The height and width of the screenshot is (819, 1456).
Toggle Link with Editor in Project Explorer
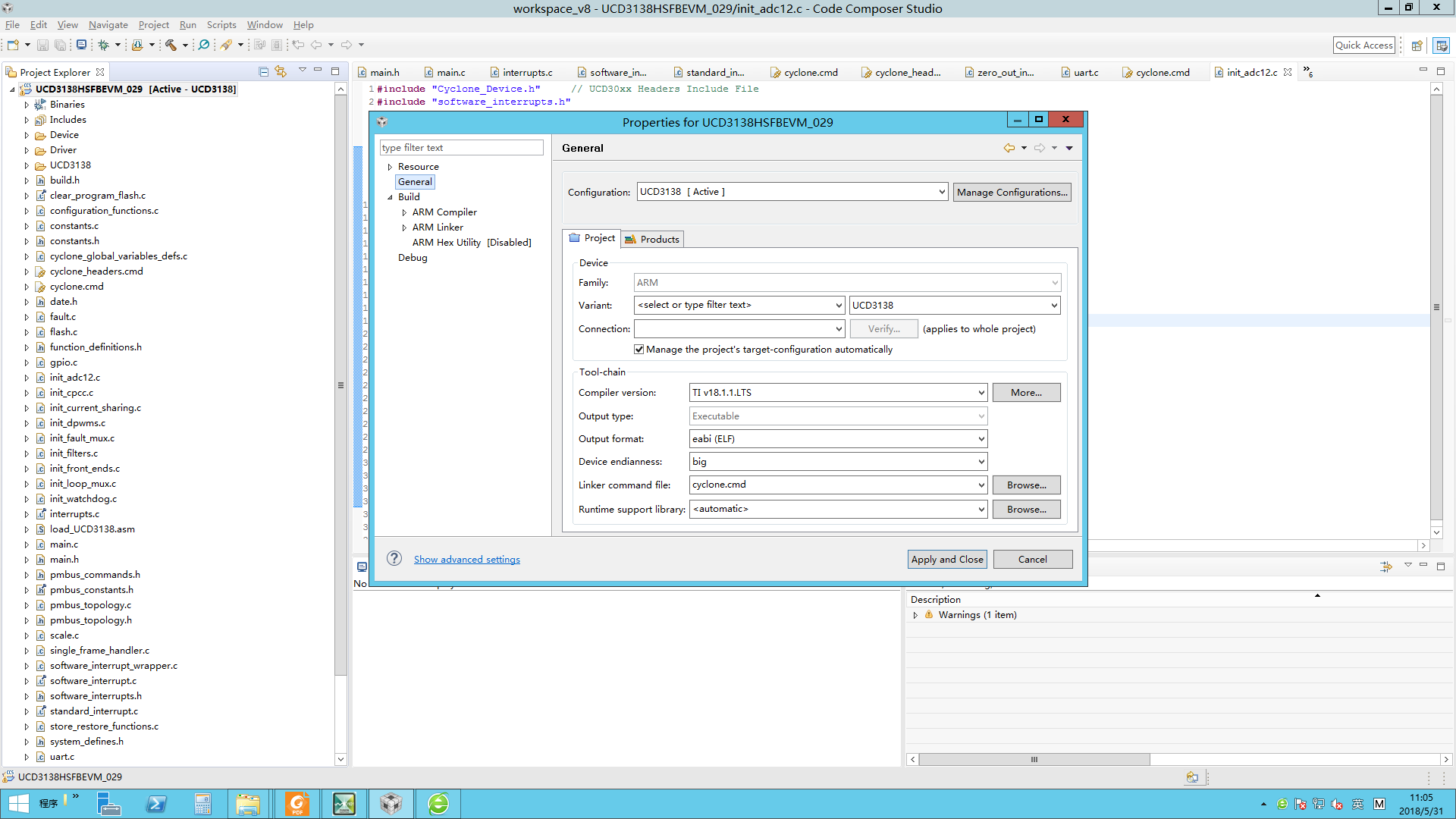coord(281,72)
